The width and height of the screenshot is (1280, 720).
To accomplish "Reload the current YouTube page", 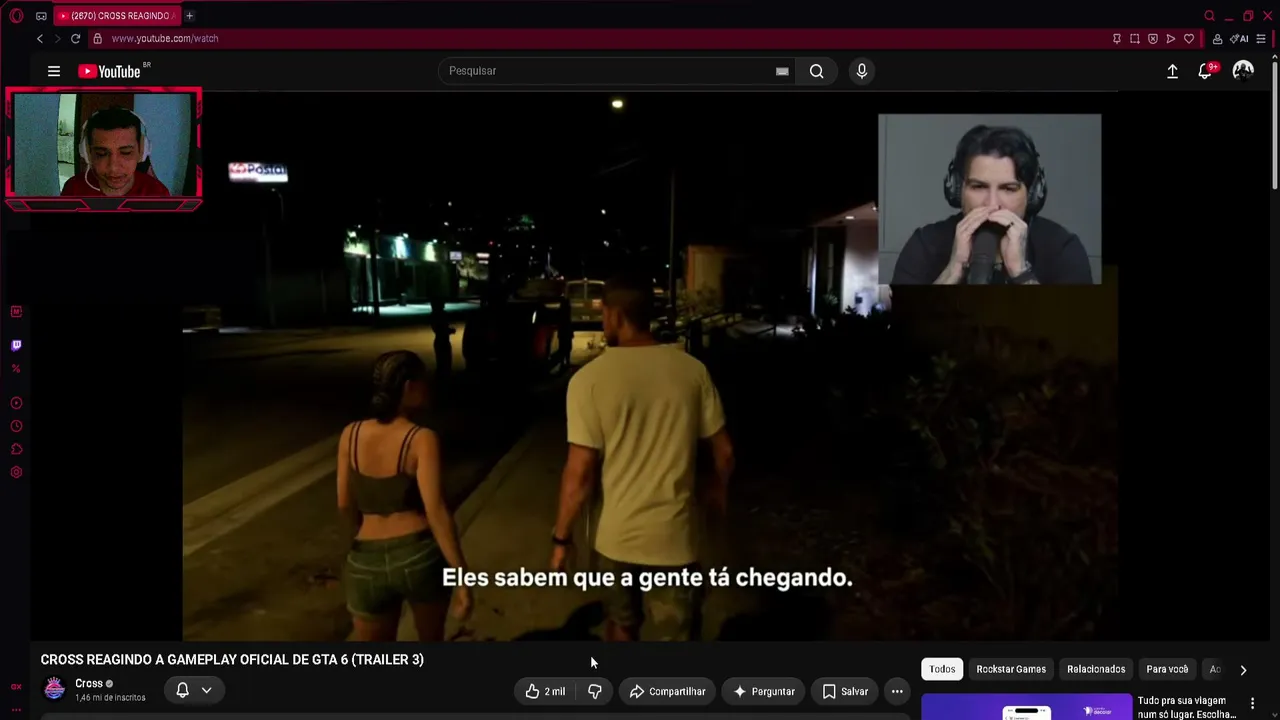I will point(75,39).
